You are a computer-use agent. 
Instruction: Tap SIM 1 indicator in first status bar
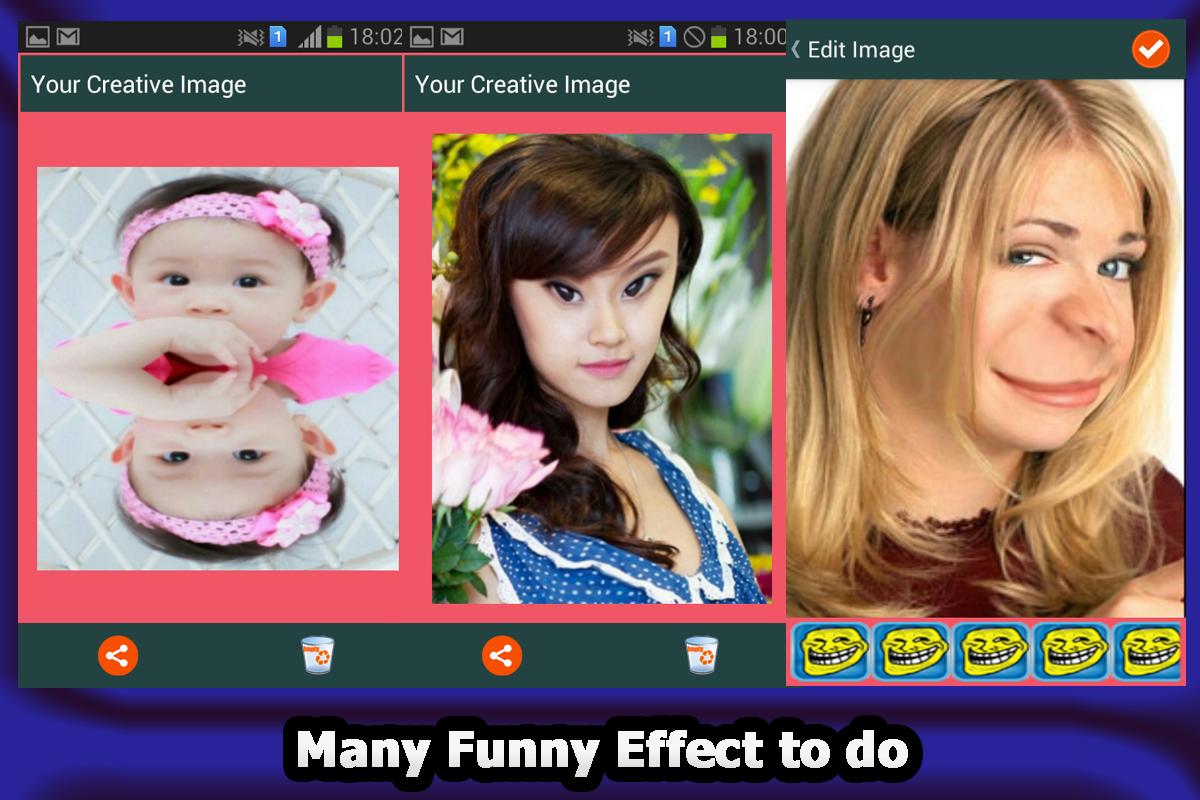[279, 37]
